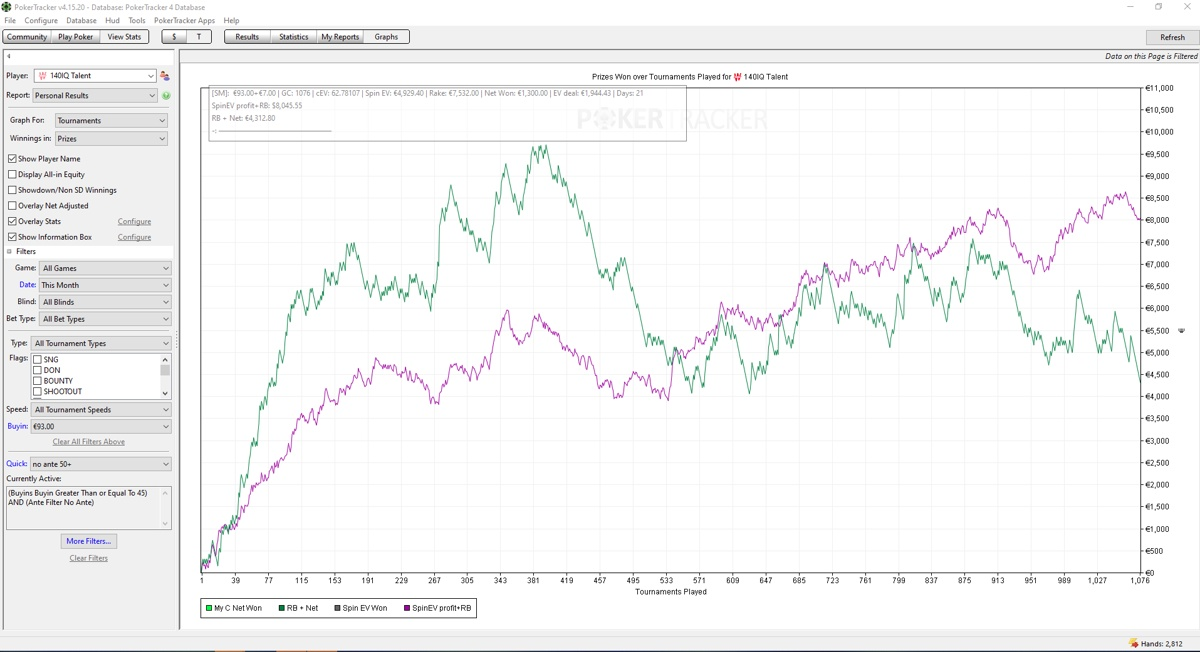The width and height of the screenshot is (1200, 652).
Task: Click the PokerTracker app logo in title bar
Action: coord(7,7)
